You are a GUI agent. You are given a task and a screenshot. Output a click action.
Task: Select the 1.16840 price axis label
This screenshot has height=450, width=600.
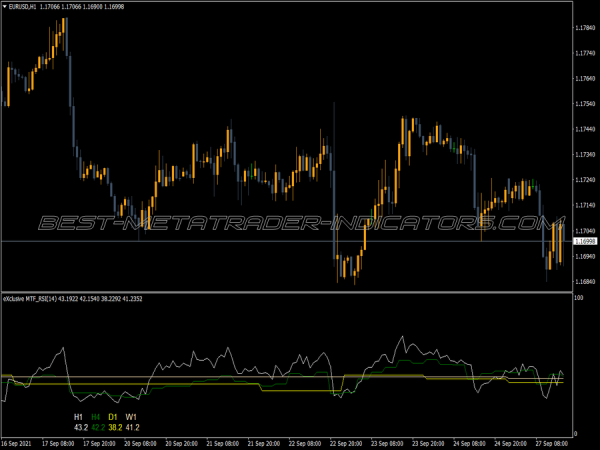point(585,282)
